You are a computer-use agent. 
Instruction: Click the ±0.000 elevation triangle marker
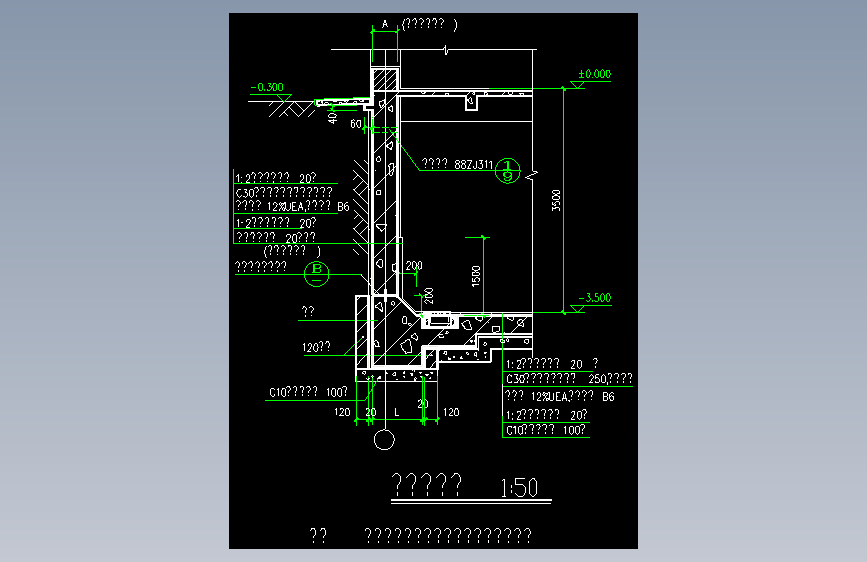click(577, 85)
